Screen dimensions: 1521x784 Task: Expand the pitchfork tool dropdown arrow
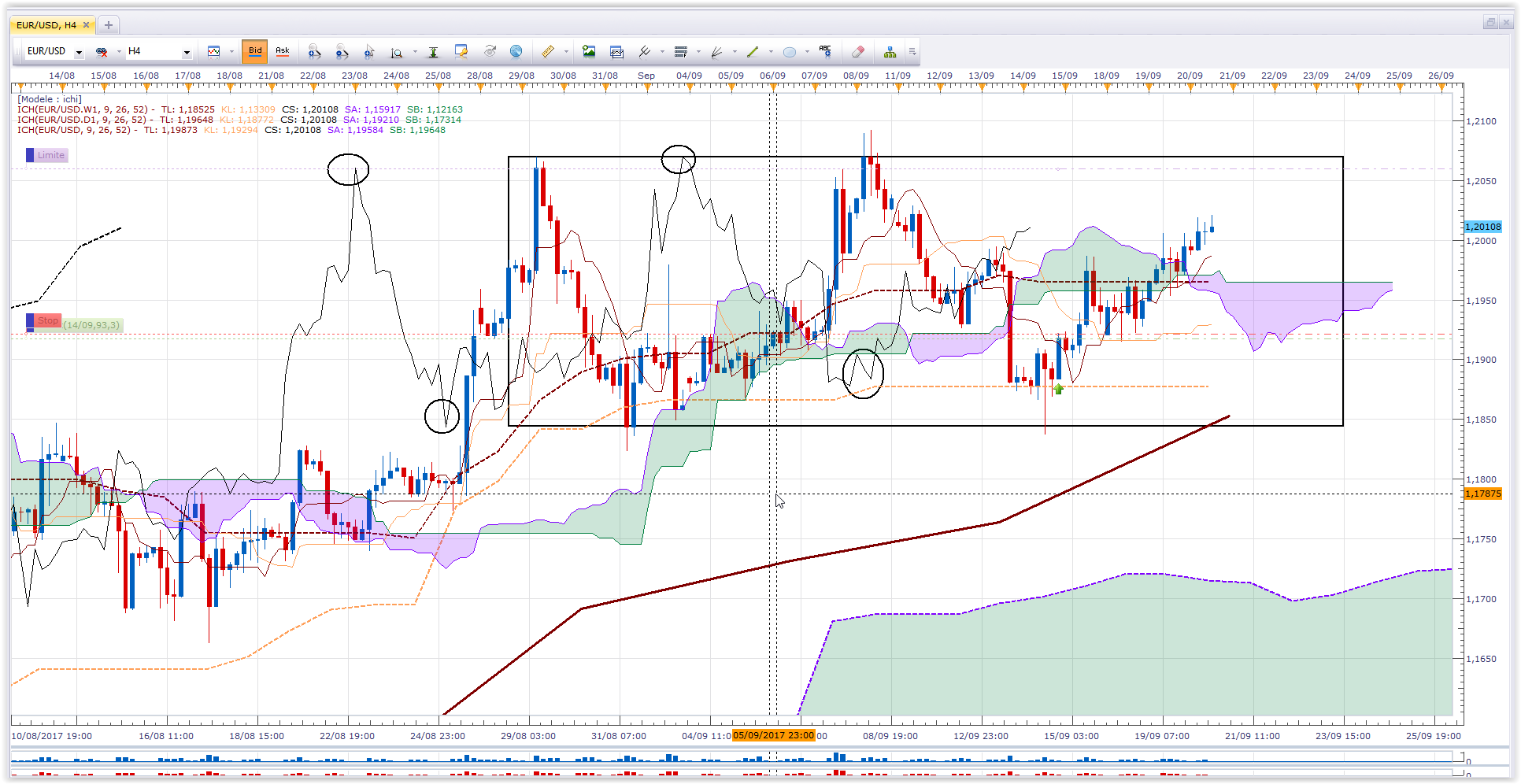[662, 52]
